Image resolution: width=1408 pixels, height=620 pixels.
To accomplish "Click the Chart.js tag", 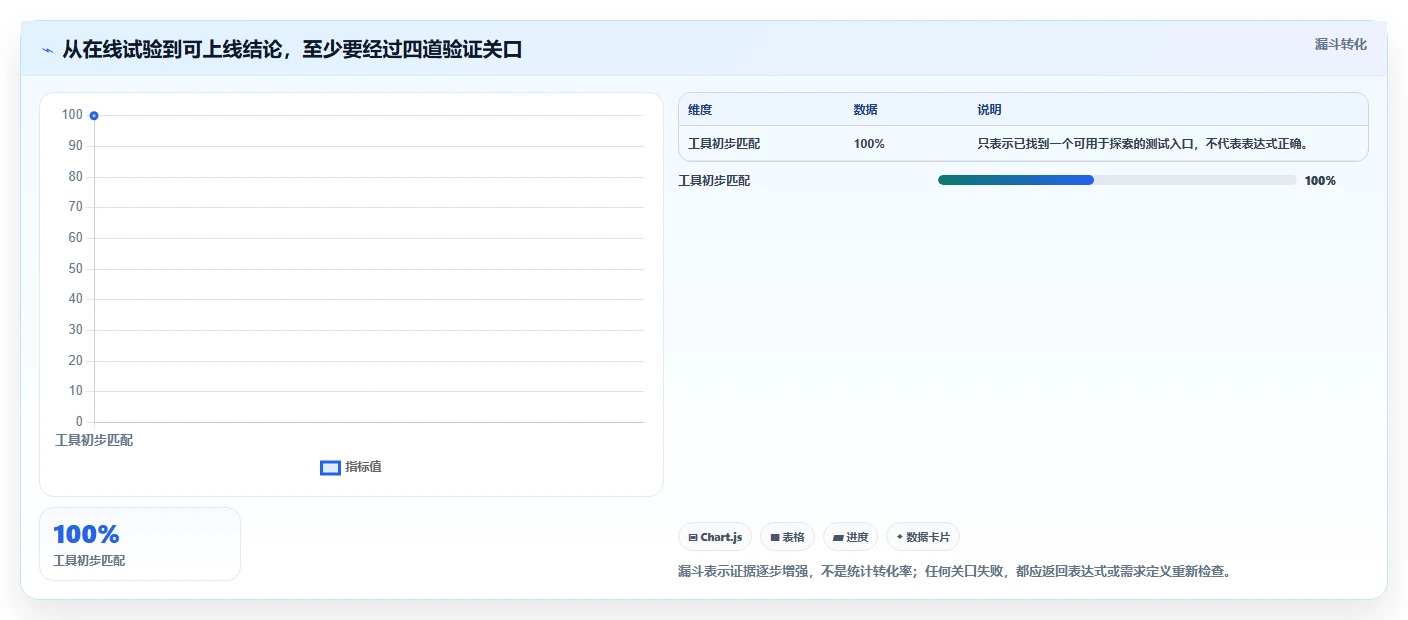I will click(x=715, y=537).
